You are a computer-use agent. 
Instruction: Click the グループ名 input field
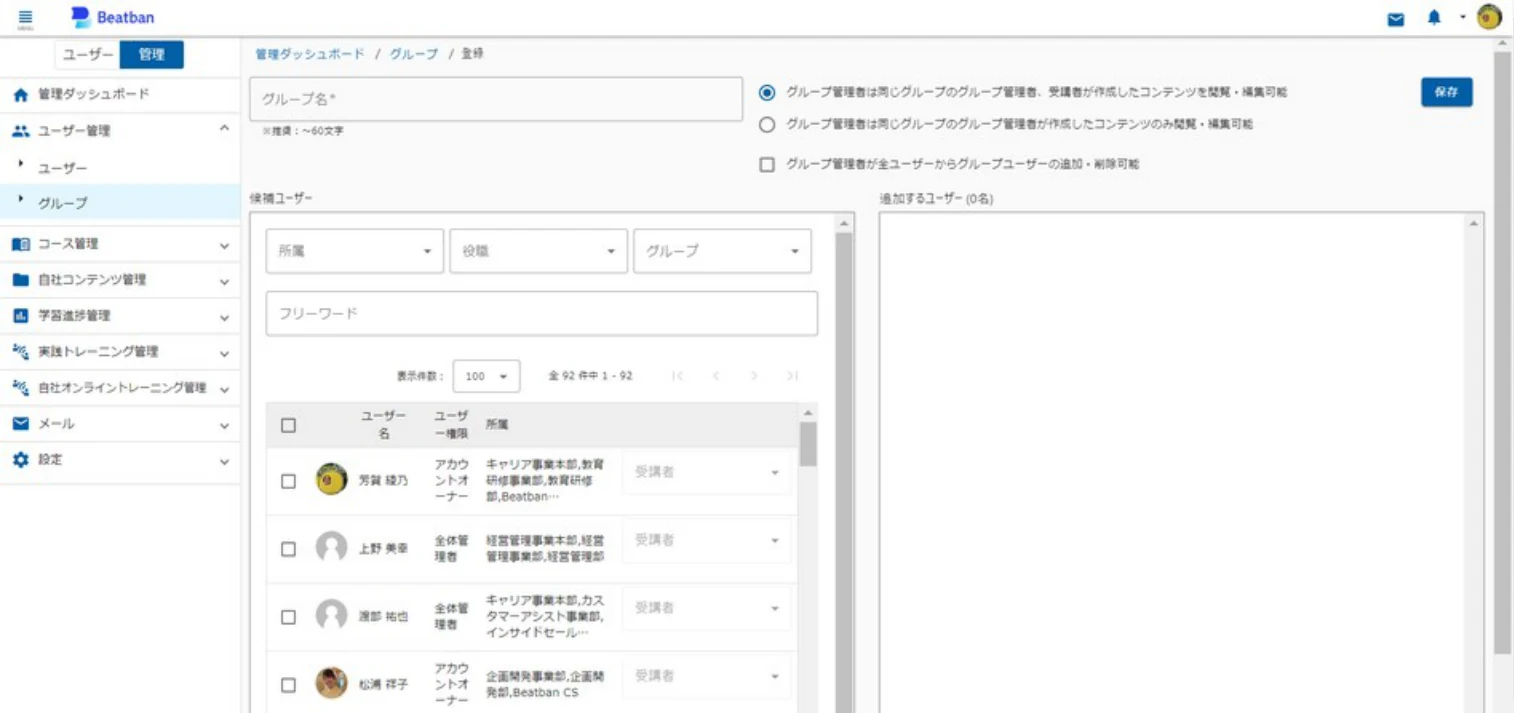pyautogui.click(x=496, y=99)
